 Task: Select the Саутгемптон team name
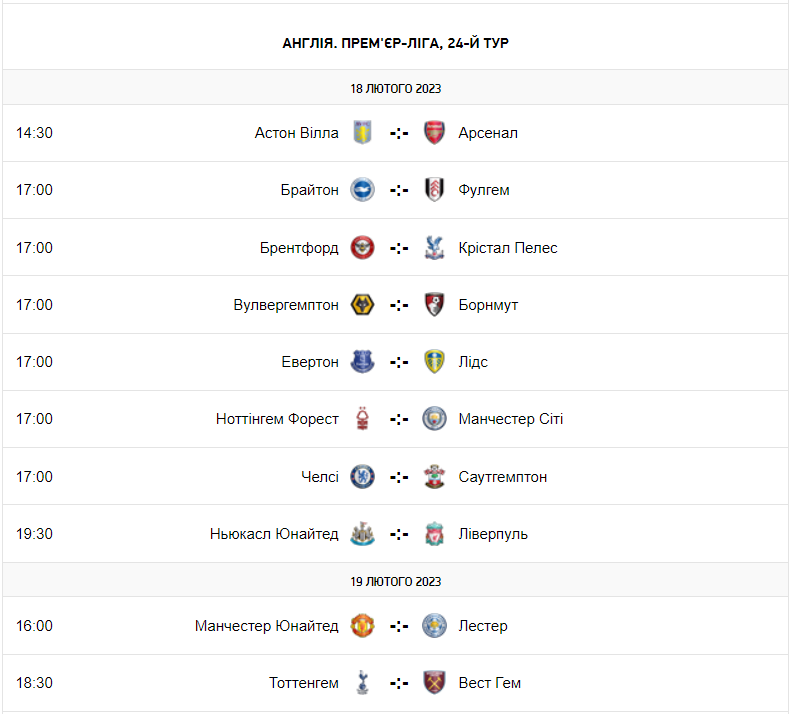click(502, 477)
